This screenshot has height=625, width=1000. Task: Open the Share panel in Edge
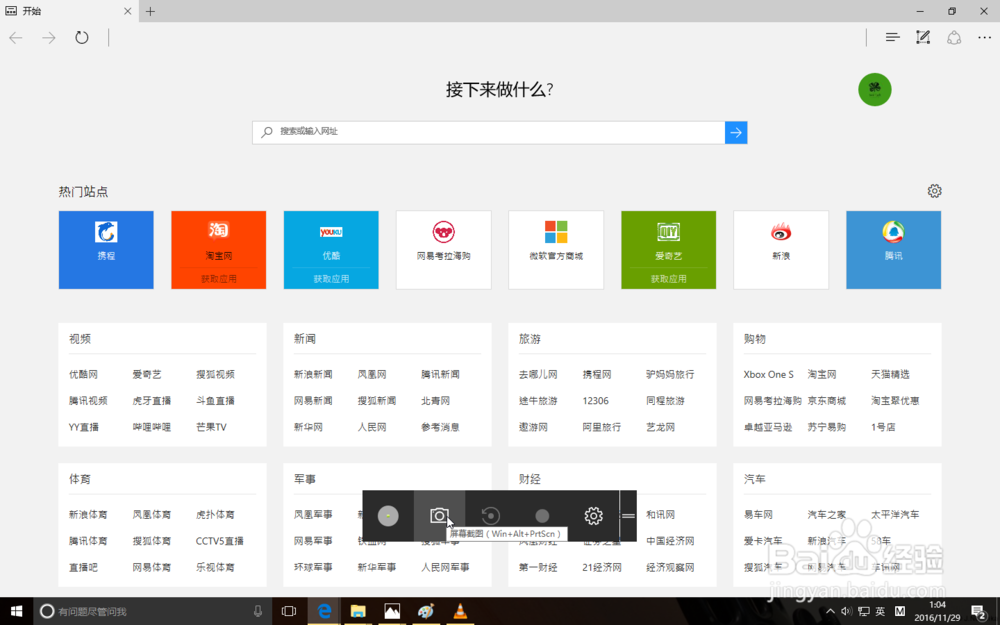pos(953,37)
